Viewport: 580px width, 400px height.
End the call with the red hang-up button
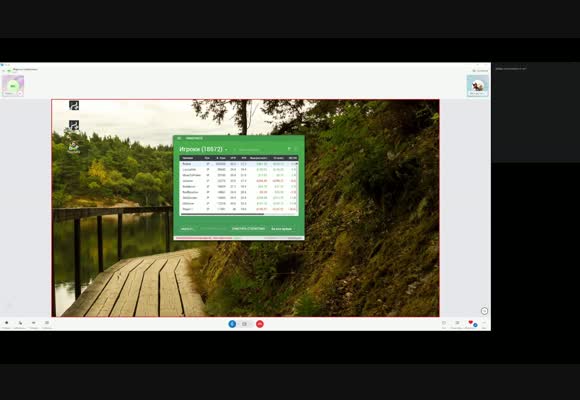point(260,324)
